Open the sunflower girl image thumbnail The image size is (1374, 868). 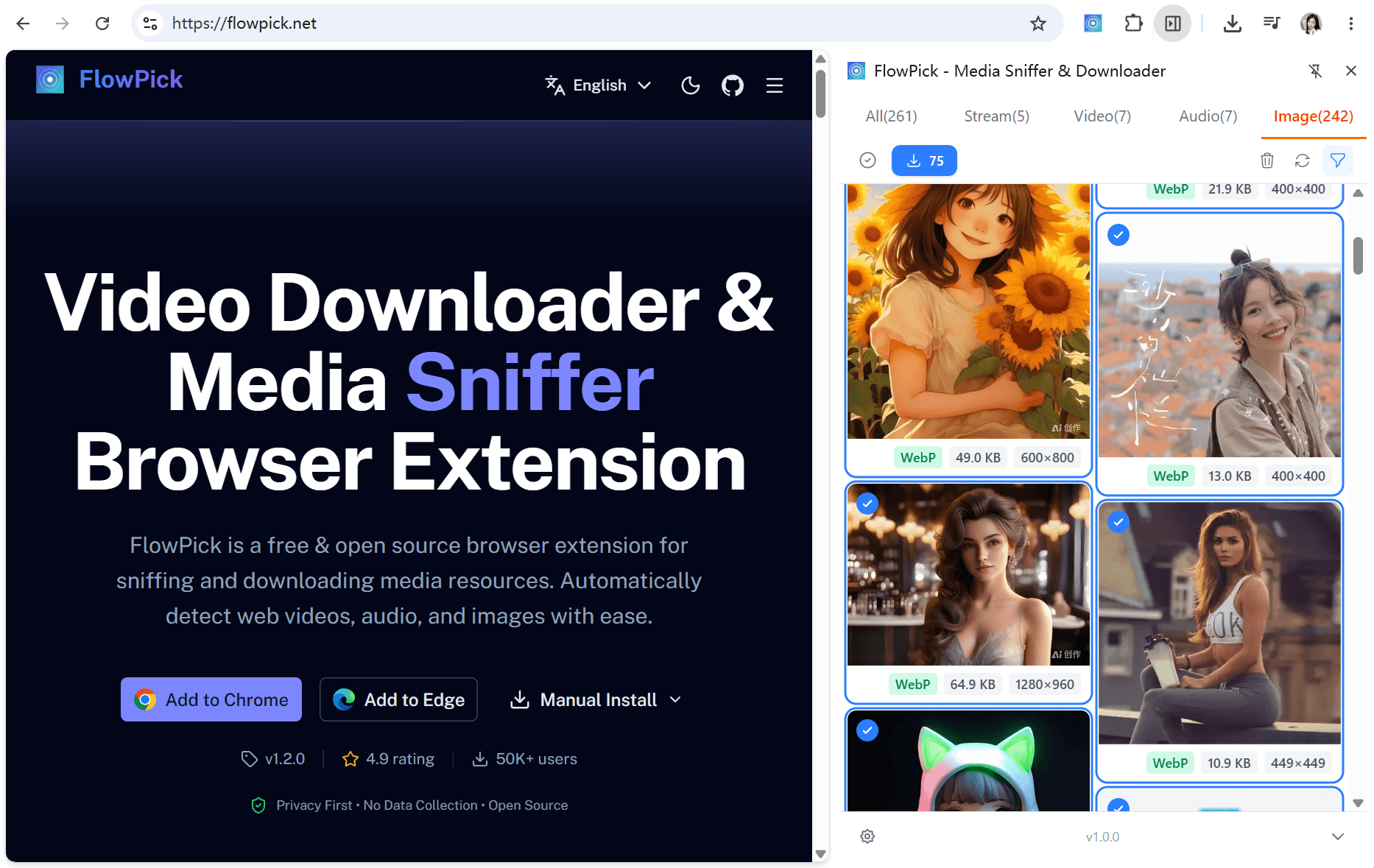[968, 311]
